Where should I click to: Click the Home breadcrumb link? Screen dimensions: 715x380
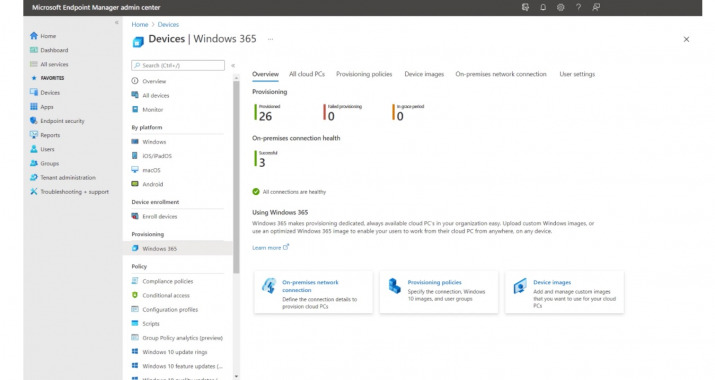click(140, 25)
